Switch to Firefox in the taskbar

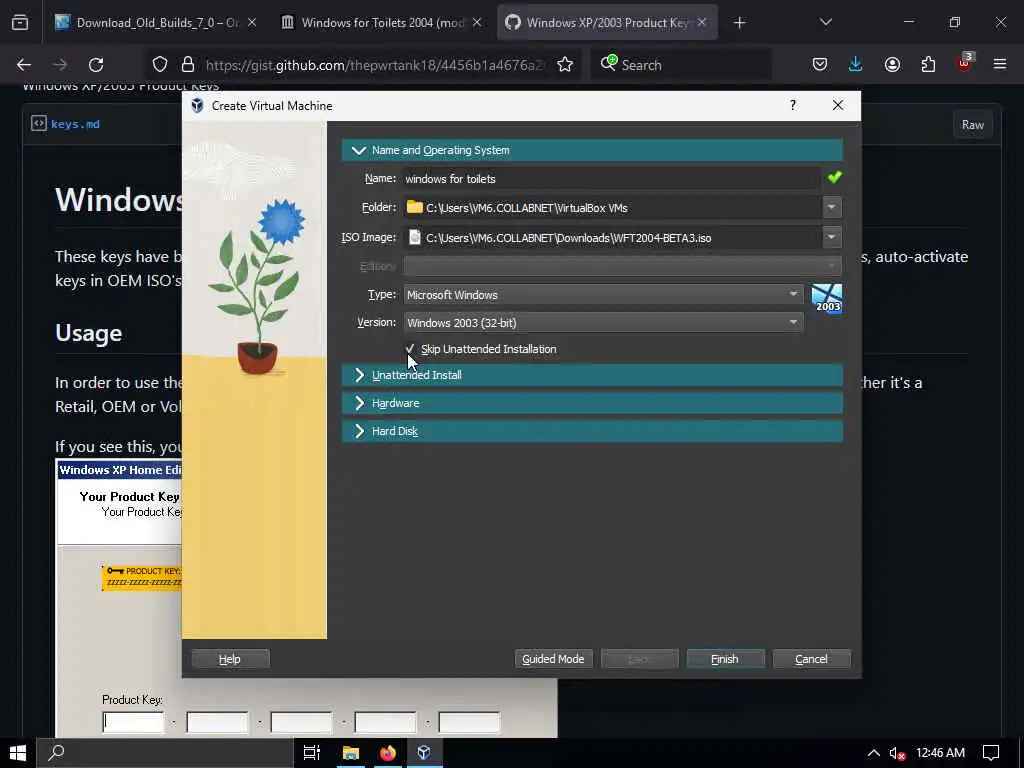coord(387,753)
